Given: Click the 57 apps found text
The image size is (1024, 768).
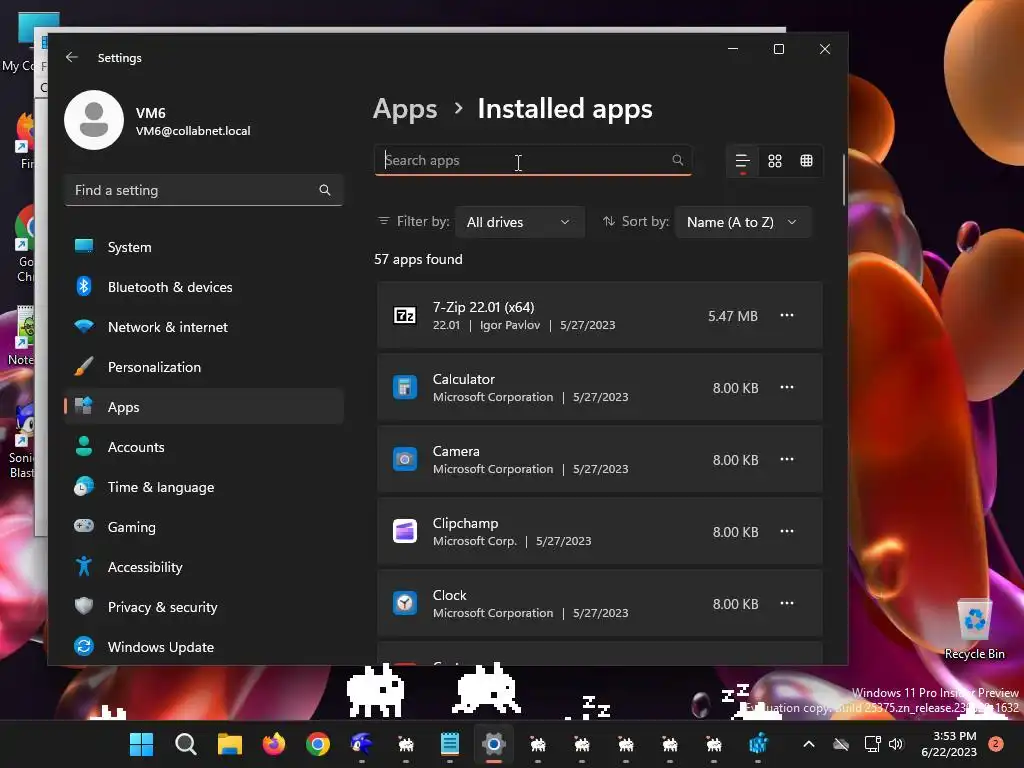Looking at the screenshot, I should point(418,259).
